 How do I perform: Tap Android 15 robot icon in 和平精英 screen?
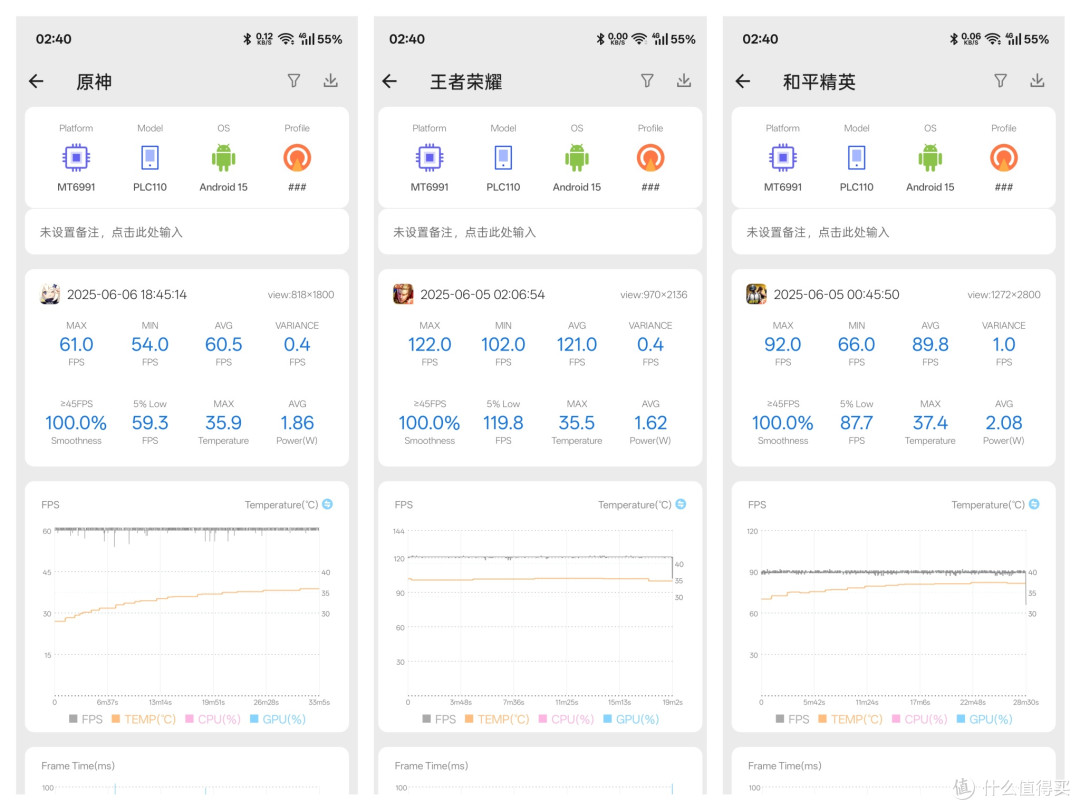pos(931,158)
